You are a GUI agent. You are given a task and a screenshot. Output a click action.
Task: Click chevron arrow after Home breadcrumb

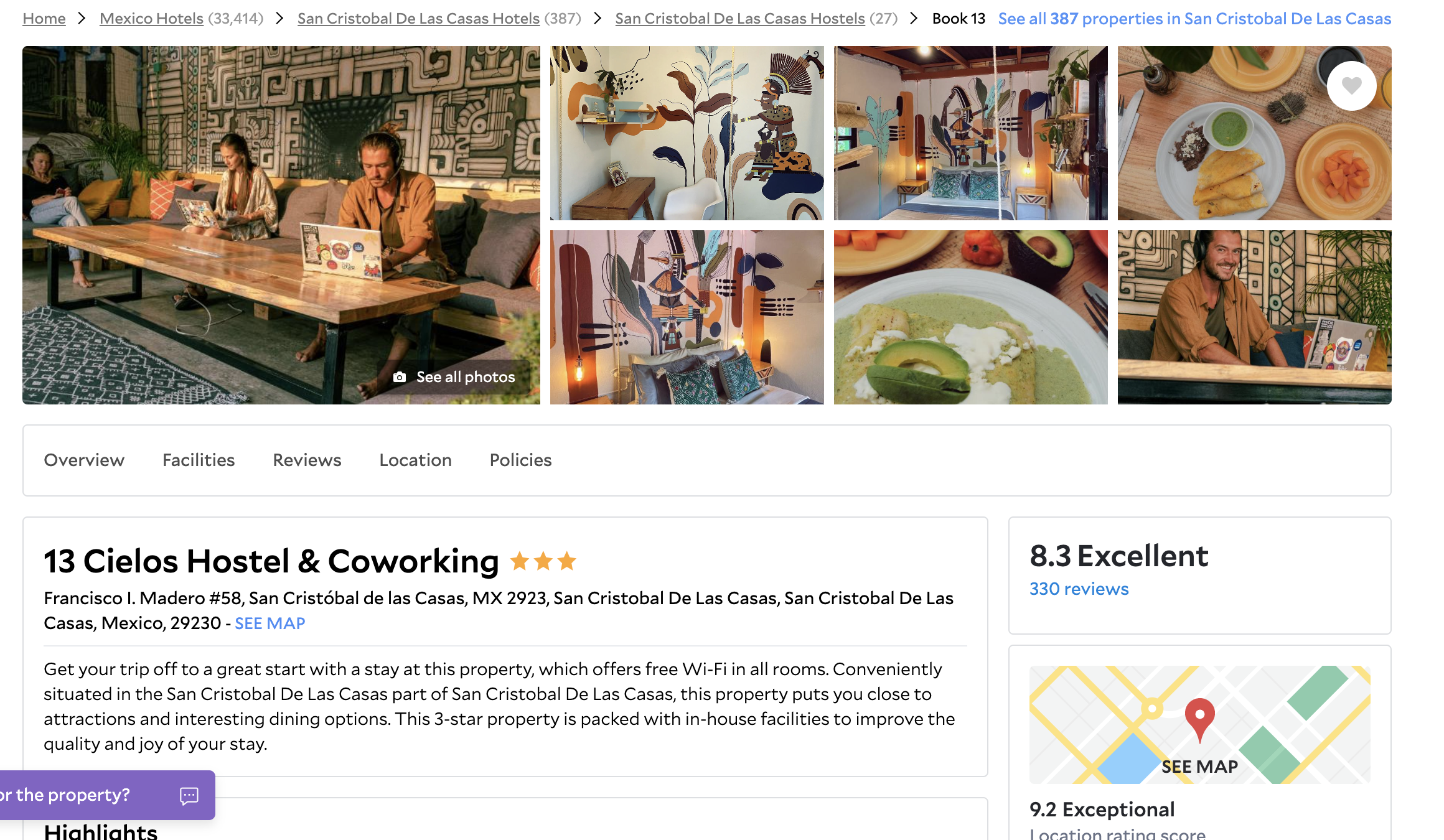pos(82,19)
